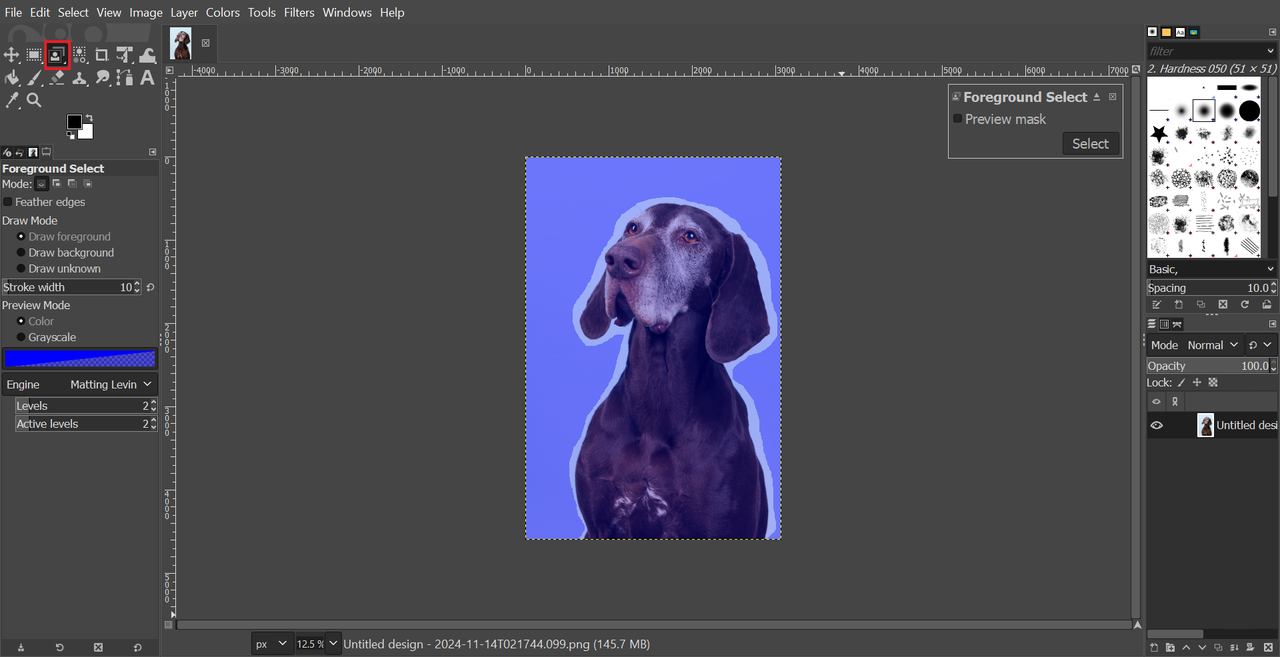Select the Unified Transform tool

coord(125,55)
